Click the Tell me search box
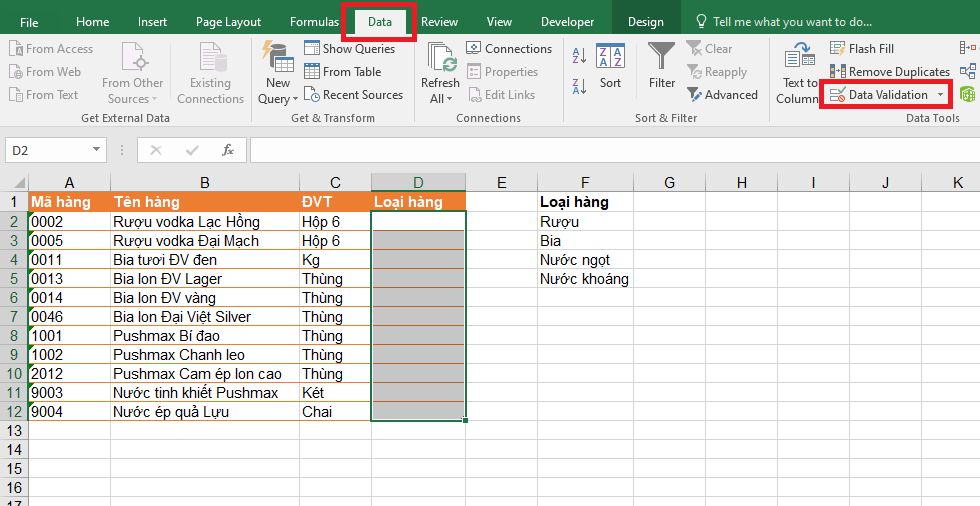The image size is (980, 506). point(795,22)
